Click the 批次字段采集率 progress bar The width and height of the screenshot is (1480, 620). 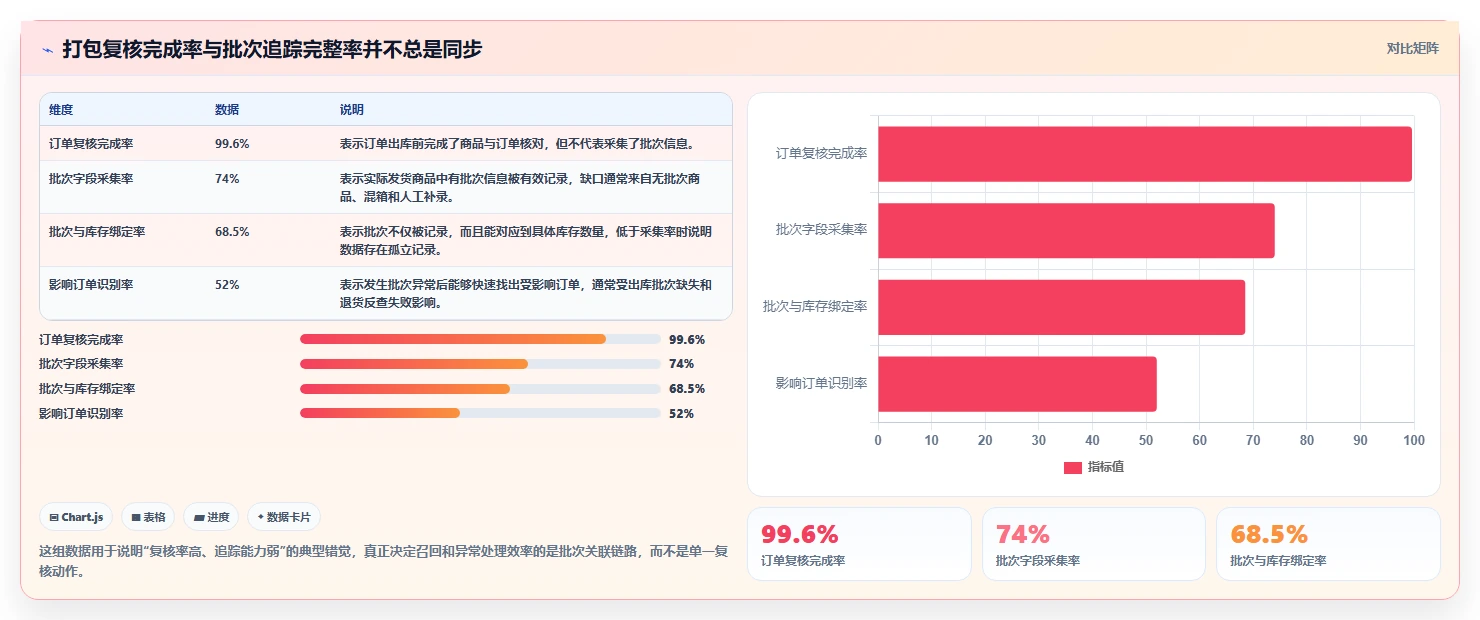[480, 364]
